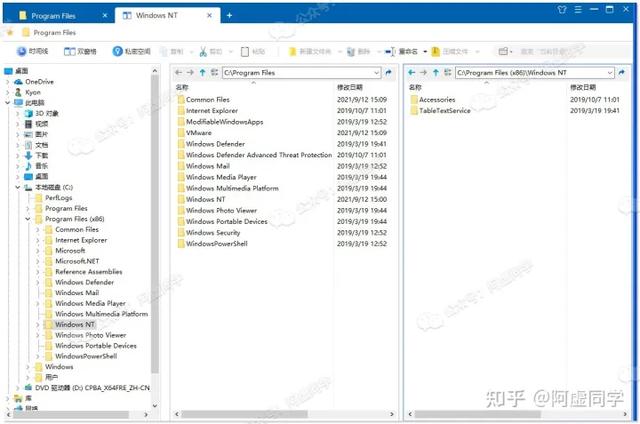Select DVD drive (D:) in tree

tap(87, 388)
